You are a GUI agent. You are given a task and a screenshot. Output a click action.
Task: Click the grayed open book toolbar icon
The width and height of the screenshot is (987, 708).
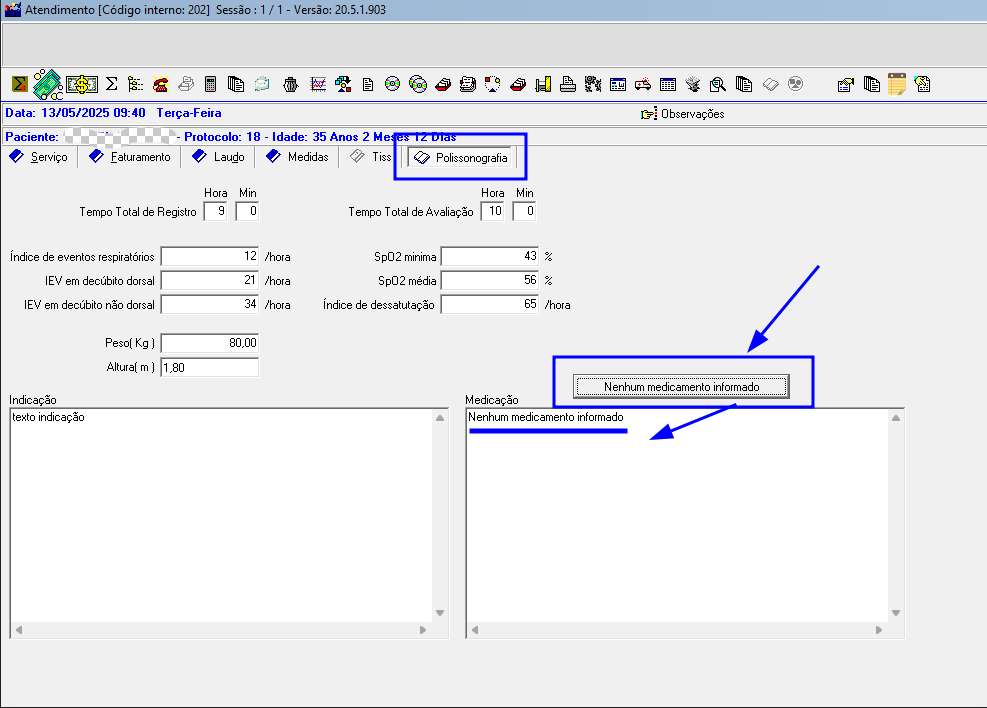tap(770, 84)
